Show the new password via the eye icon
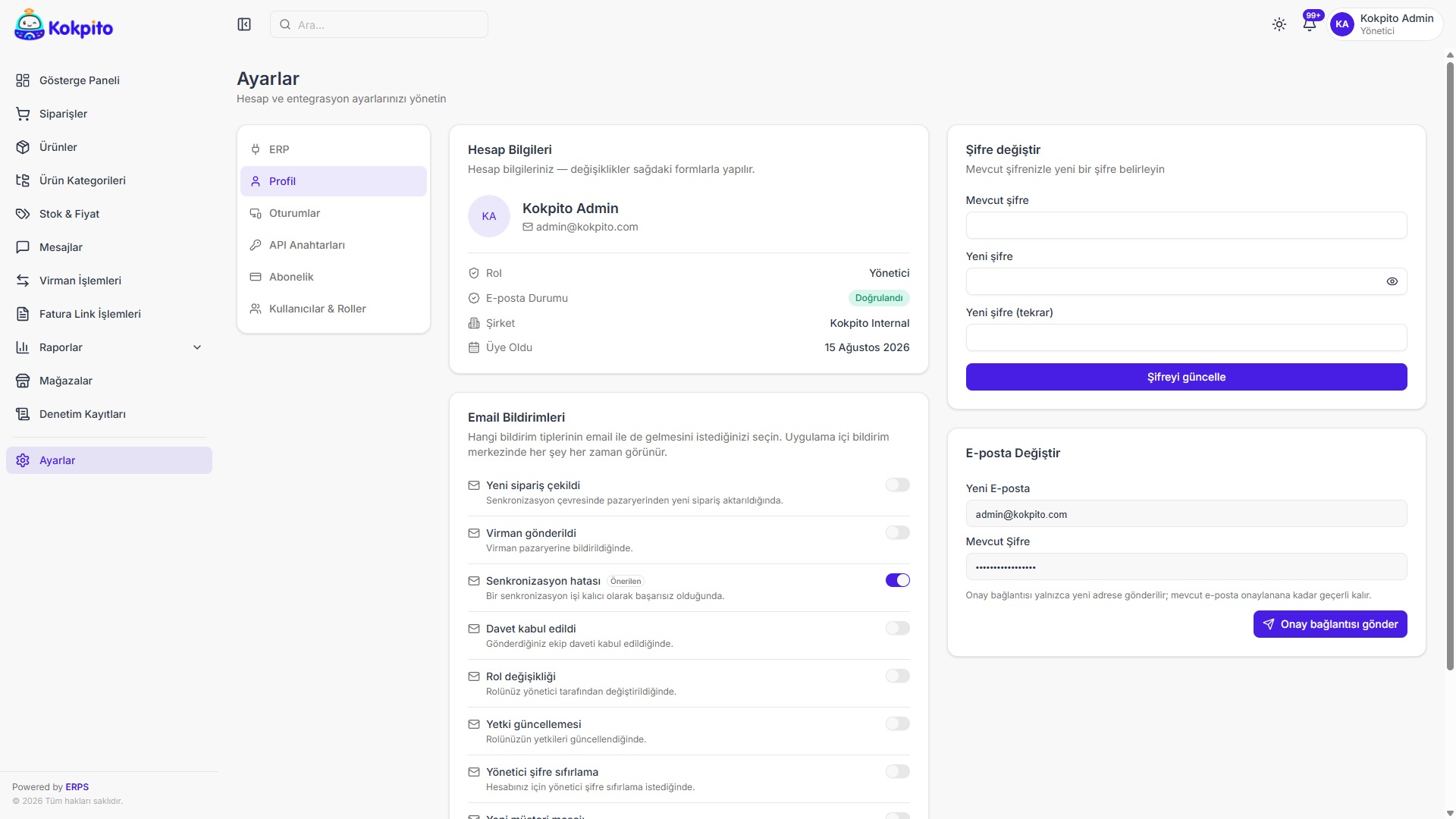The height and width of the screenshot is (819, 1456). point(1392,281)
